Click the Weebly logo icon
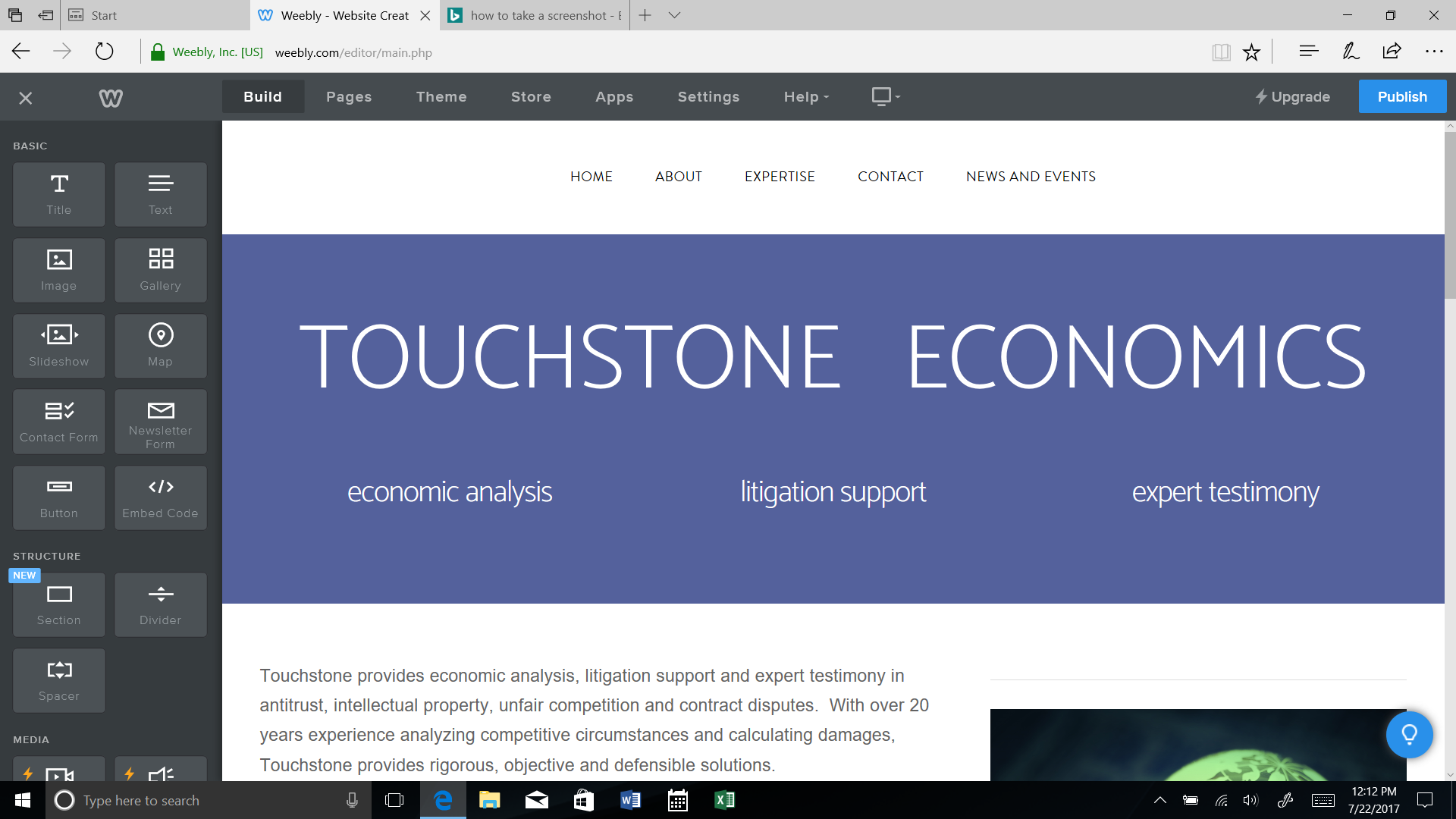The height and width of the screenshot is (819, 1456). pos(111,98)
